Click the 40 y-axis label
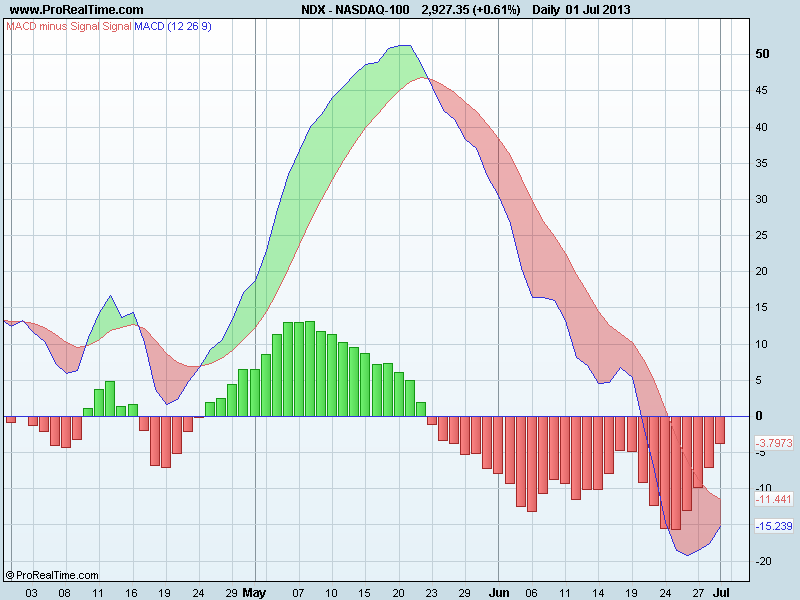 click(x=761, y=127)
